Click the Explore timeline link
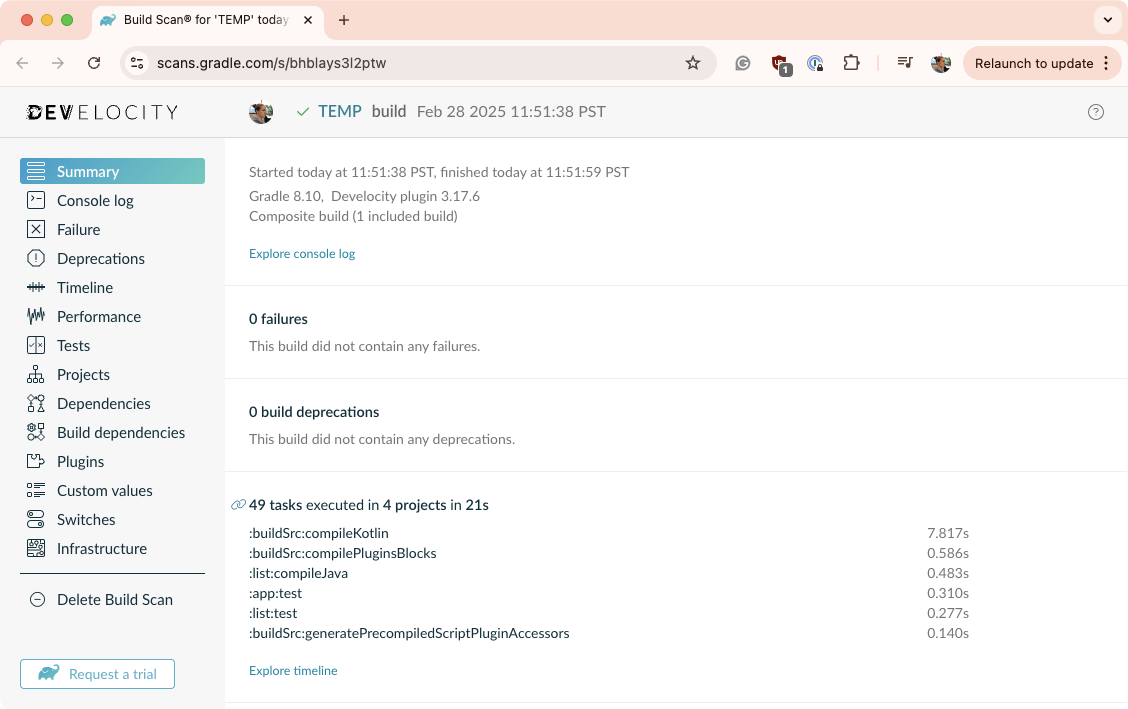 [293, 671]
